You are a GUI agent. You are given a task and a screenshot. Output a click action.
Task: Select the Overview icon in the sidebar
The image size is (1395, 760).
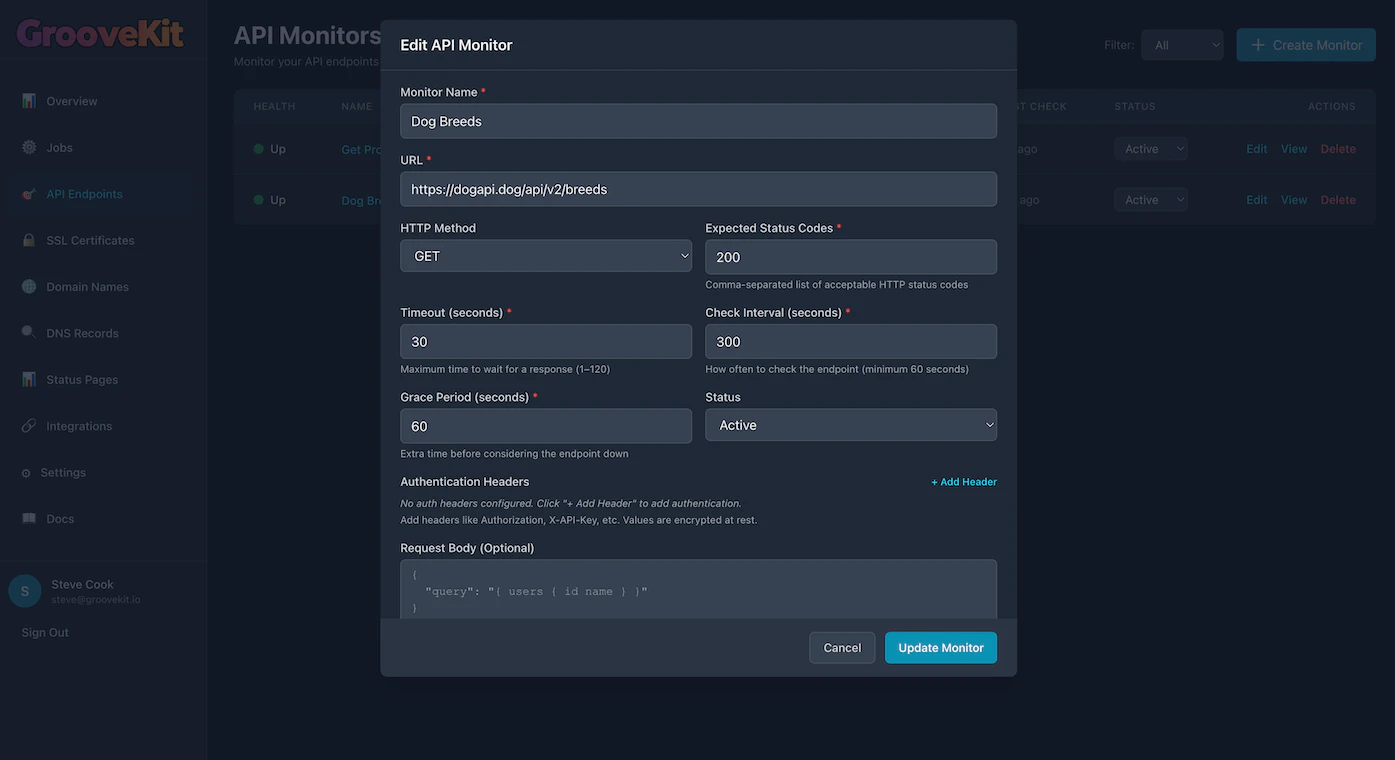pos(30,101)
